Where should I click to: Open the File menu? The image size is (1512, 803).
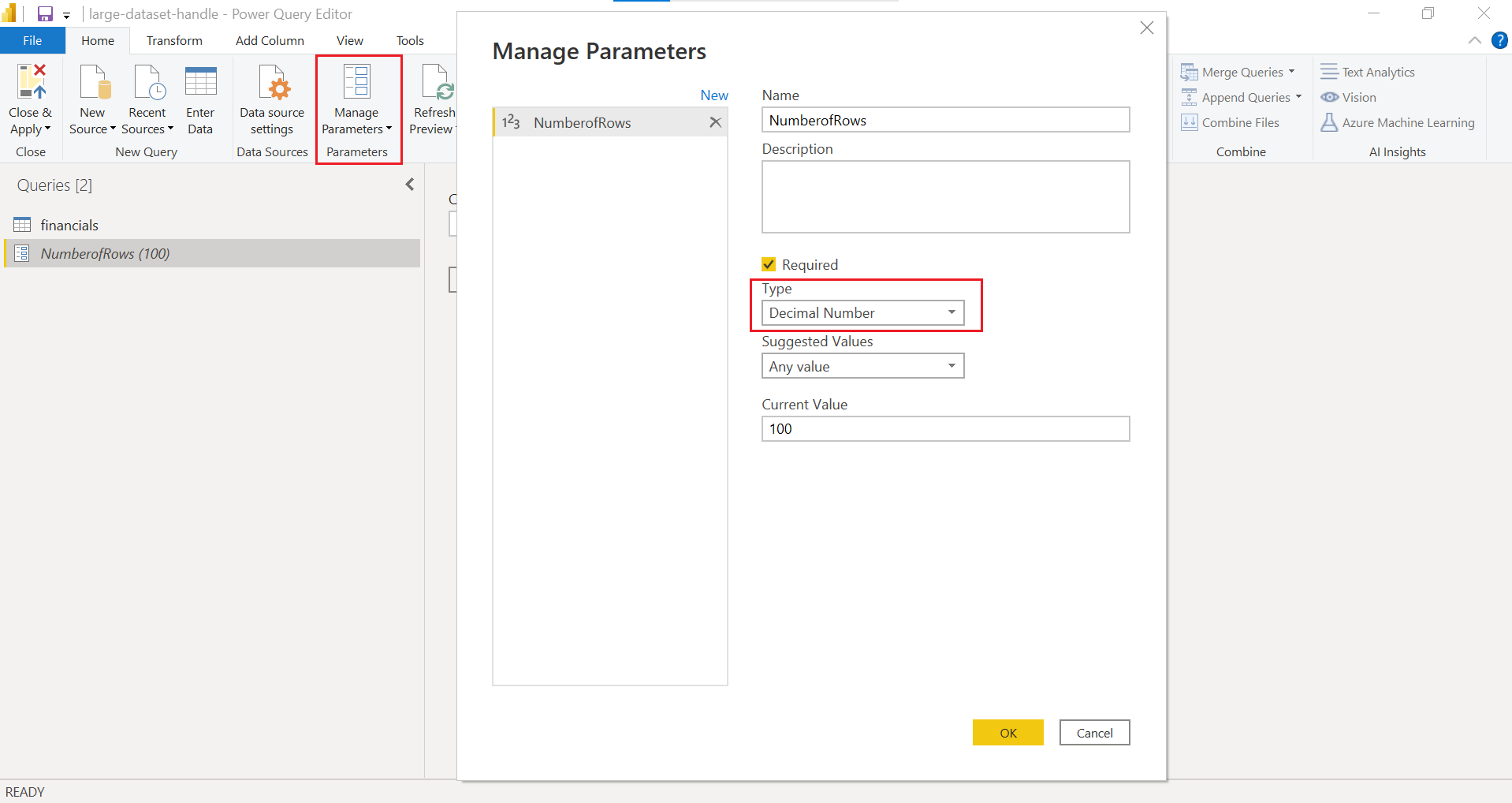(x=32, y=40)
